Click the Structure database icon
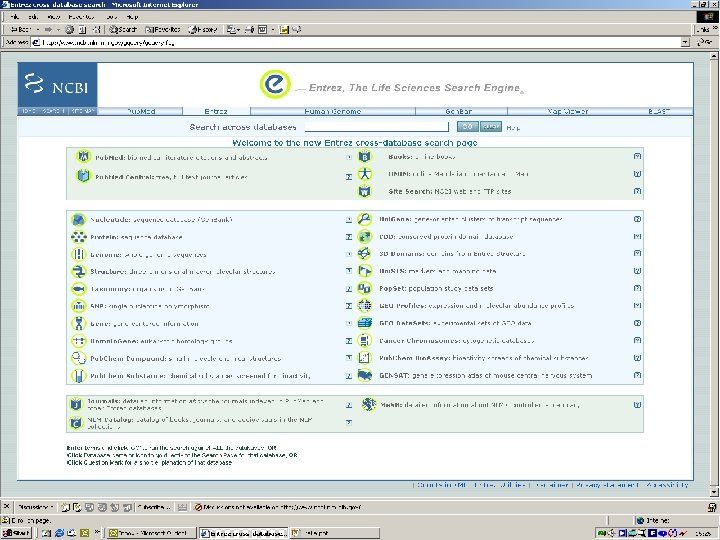Screen dimensions: 720x540 [79, 271]
